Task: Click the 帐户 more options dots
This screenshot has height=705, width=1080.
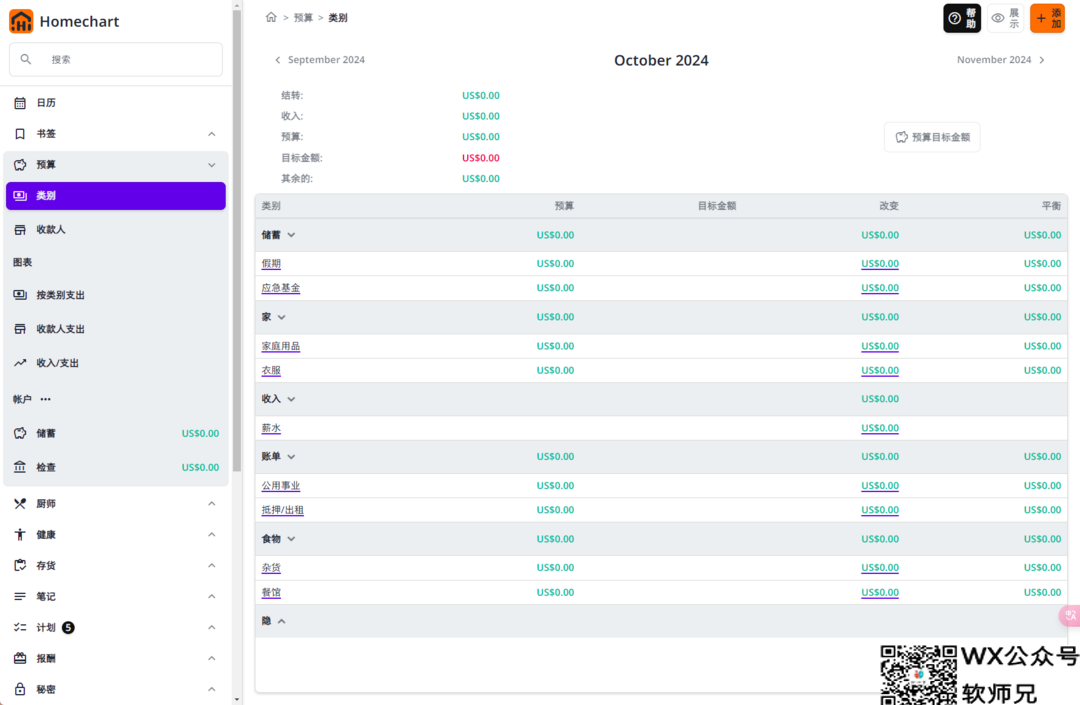Action: pyautogui.click(x=45, y=399)
